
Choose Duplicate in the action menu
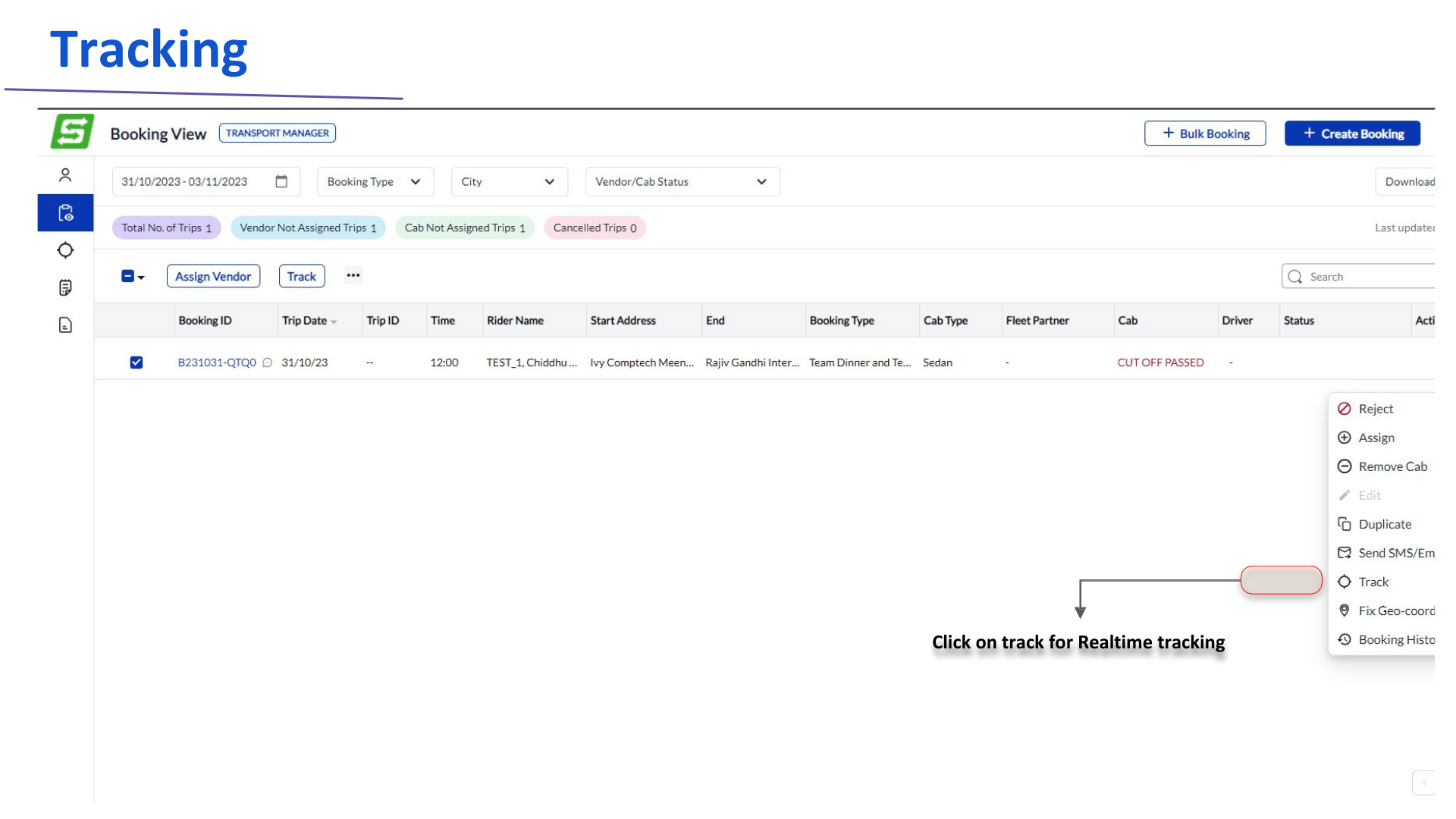[1384, 524]
